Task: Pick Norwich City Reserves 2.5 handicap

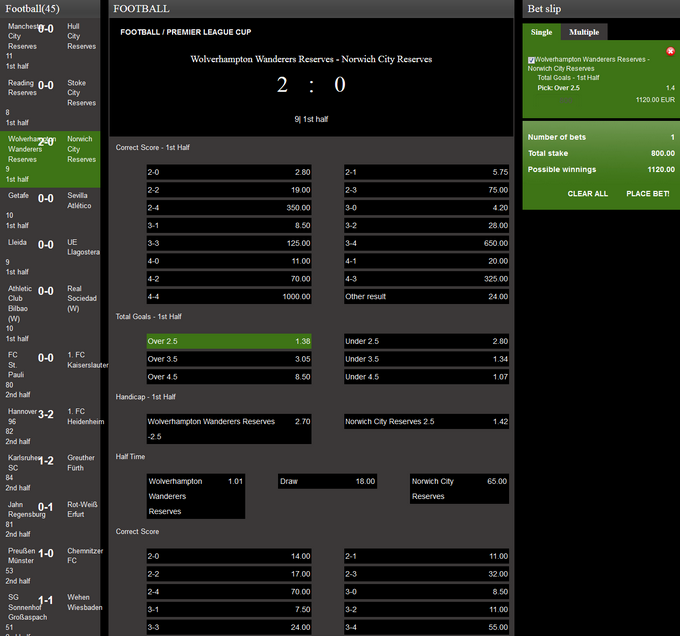Action: [426, 421]
